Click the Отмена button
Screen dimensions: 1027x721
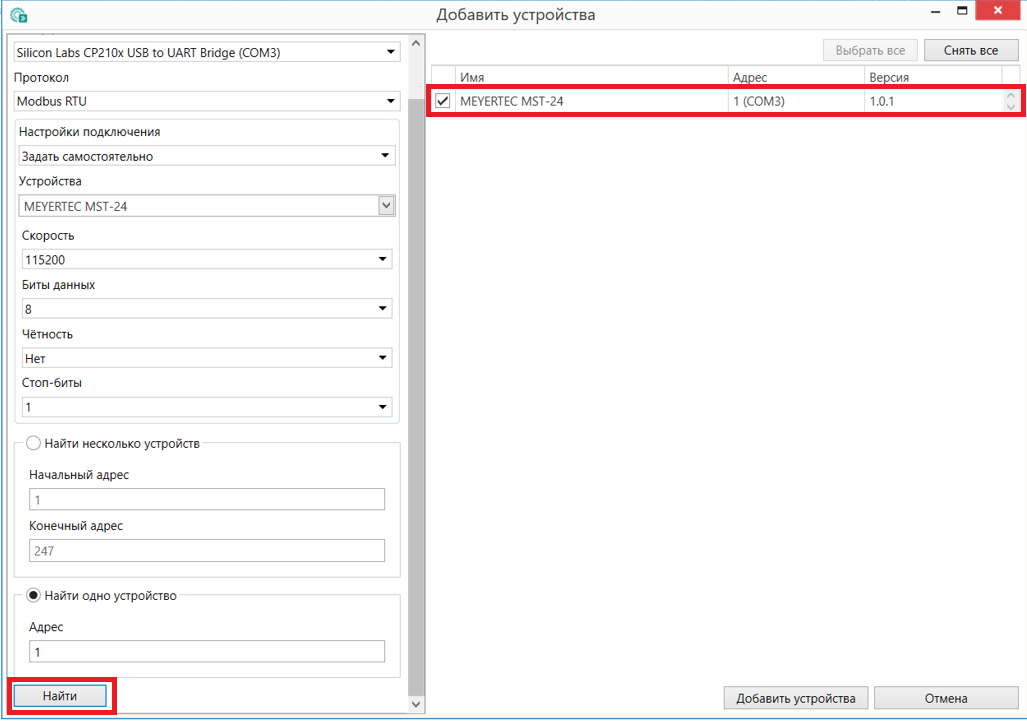(x=946, y=698)
